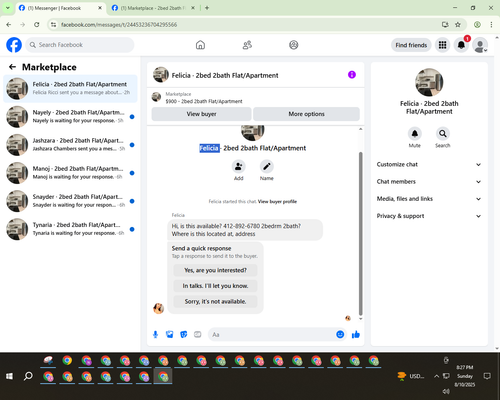Close the Marketplace browser tab
This screenshot has width=500, height=400.
click(x=193, y=8)
